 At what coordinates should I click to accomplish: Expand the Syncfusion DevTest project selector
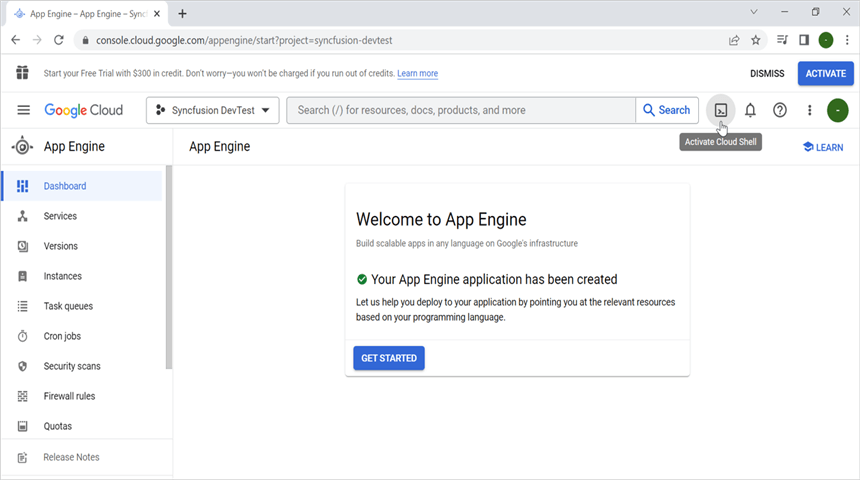tap(213, 110)
